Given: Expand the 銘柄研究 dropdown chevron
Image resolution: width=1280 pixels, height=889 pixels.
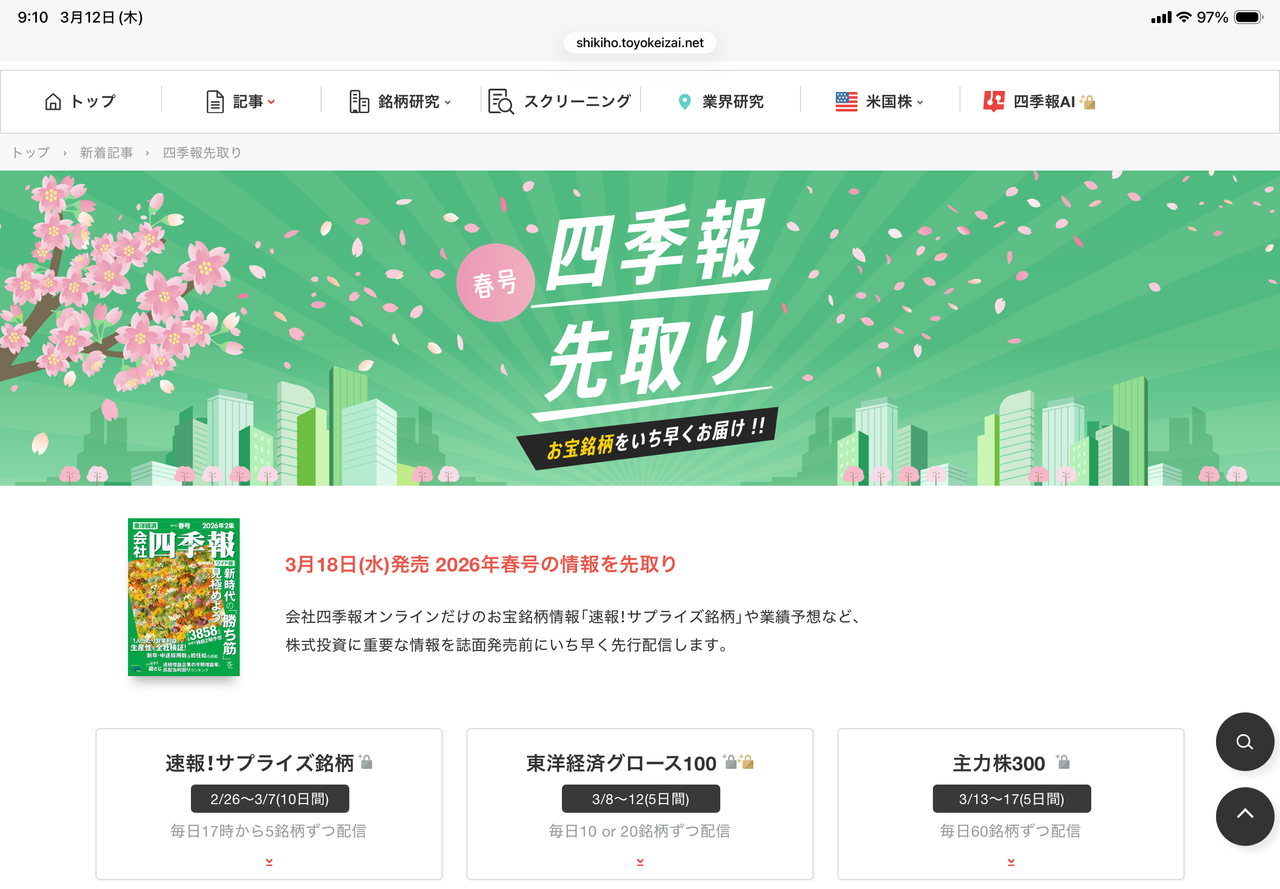Looking at the screenshot, I should [x=447, y=102].
